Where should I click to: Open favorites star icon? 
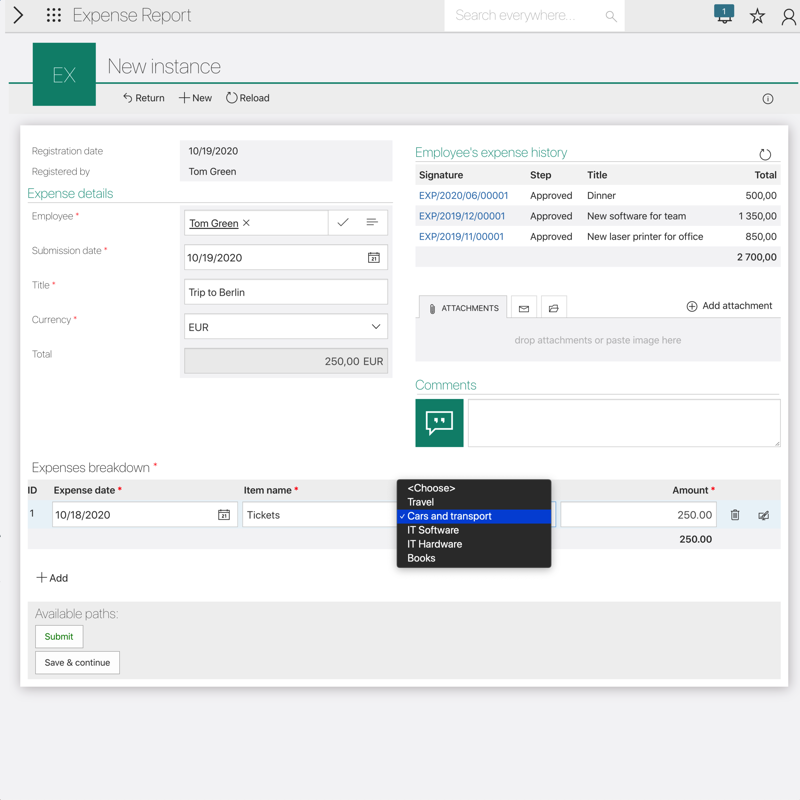point(757,16)
